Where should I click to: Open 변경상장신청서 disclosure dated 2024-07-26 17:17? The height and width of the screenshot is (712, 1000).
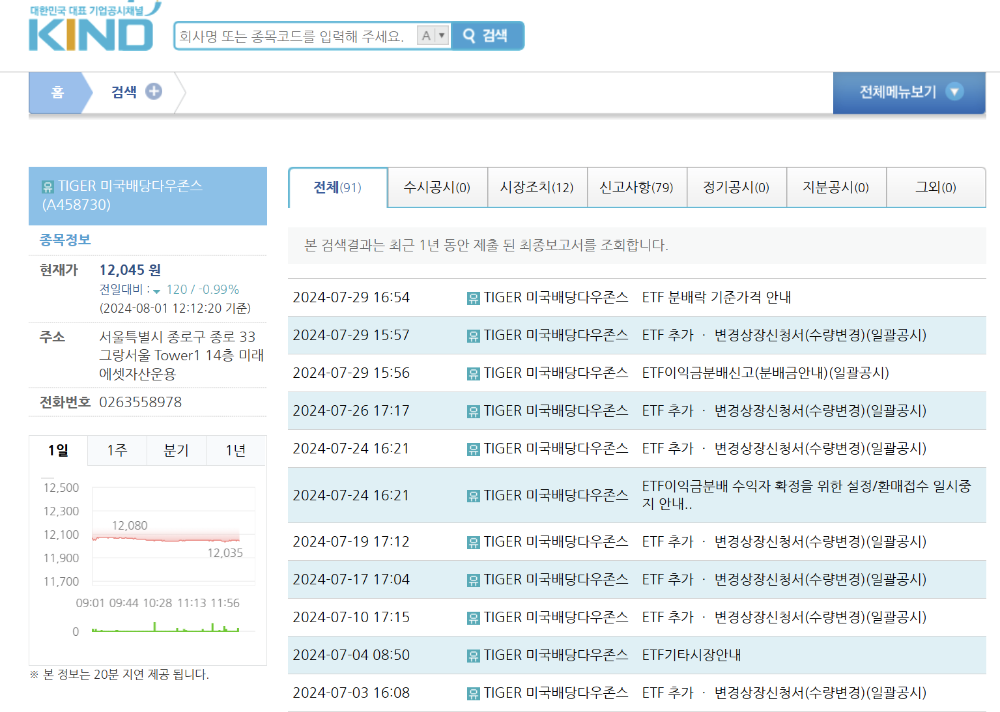tap(784, 411)
